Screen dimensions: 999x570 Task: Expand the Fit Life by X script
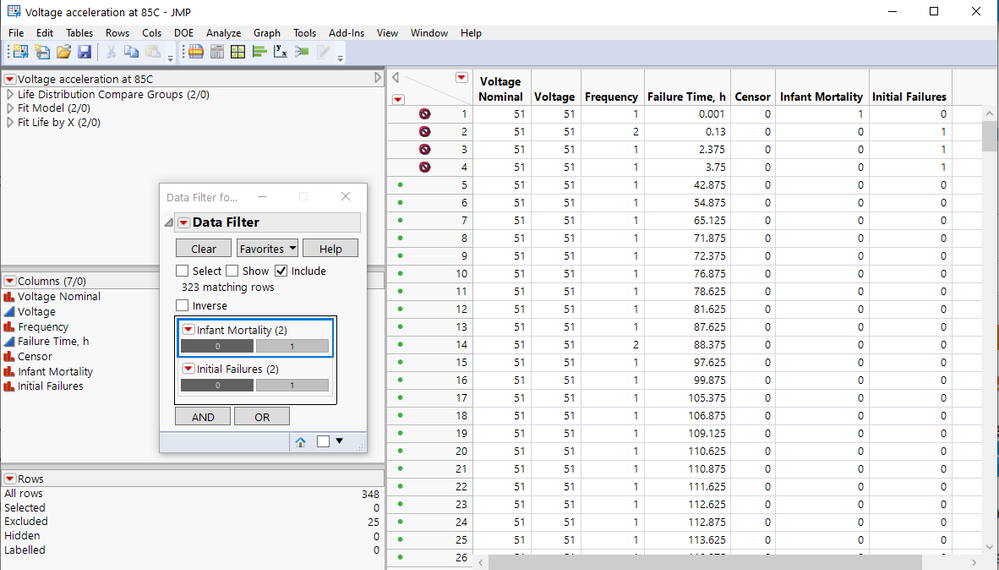pos(10,122)
